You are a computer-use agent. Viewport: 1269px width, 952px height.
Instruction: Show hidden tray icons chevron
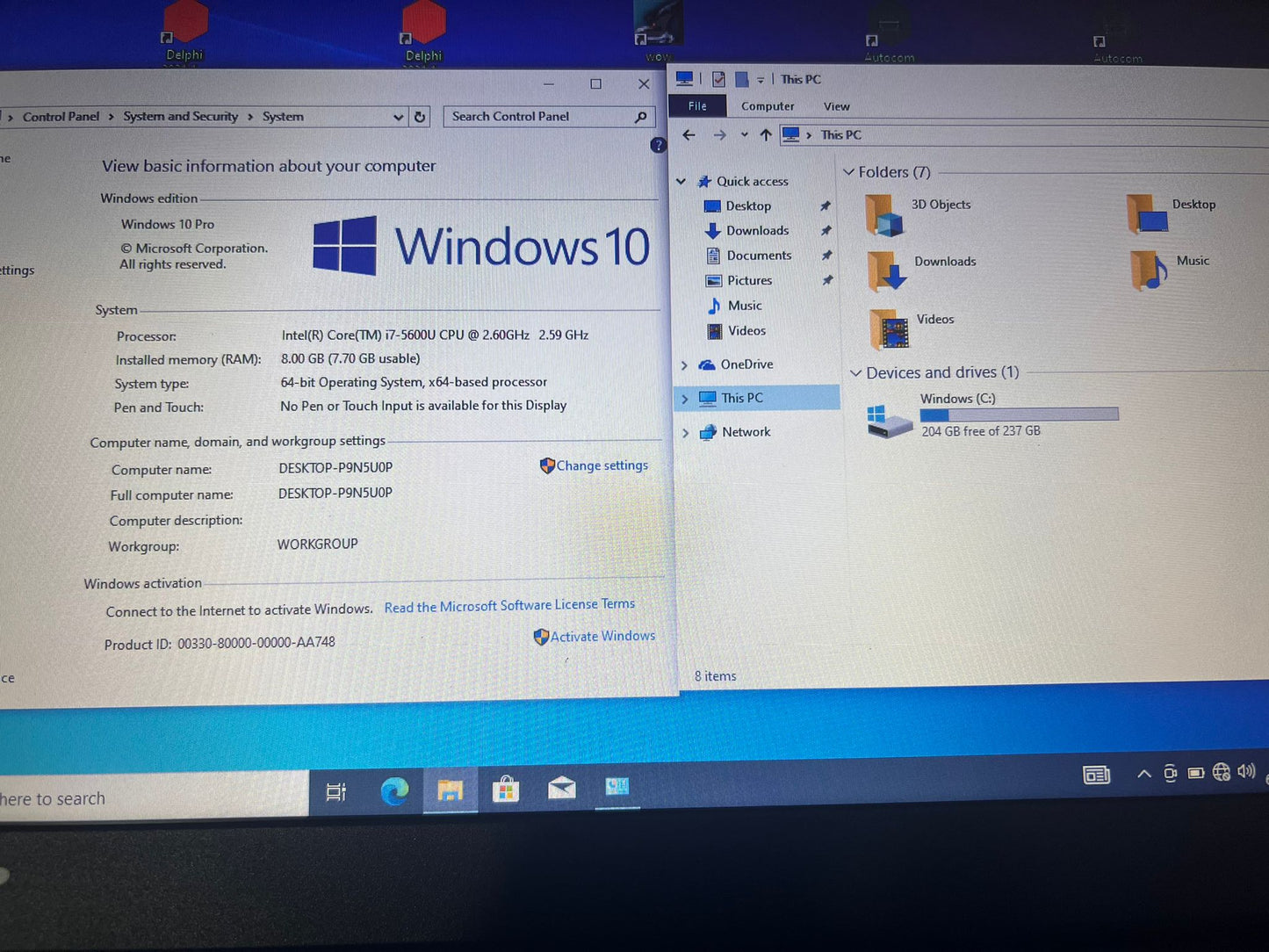[1143, 774]
